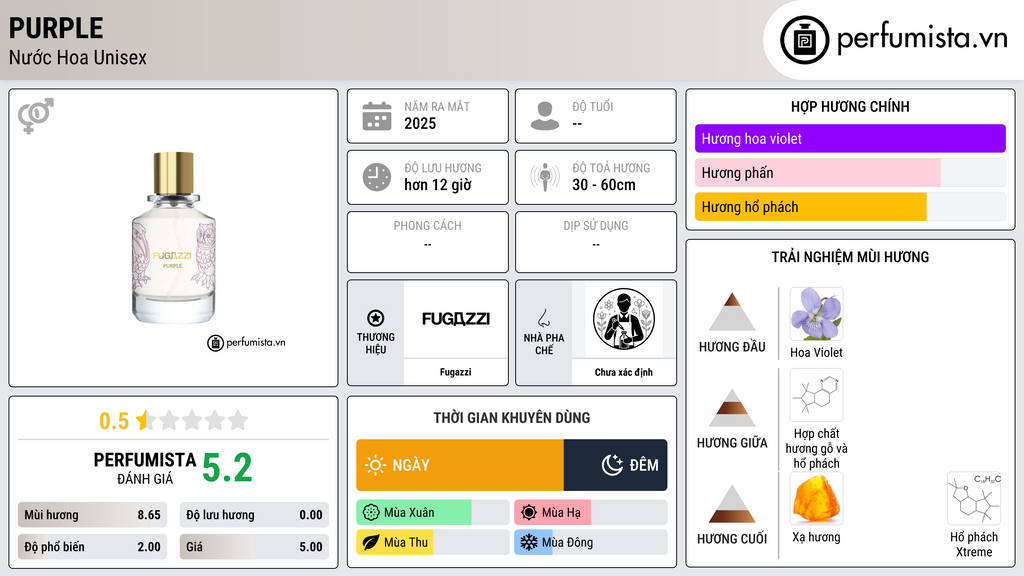This screenshot has height=576, width=1024.
Task: Click the Purple perfume bottle image
Action: coord(173,238)
